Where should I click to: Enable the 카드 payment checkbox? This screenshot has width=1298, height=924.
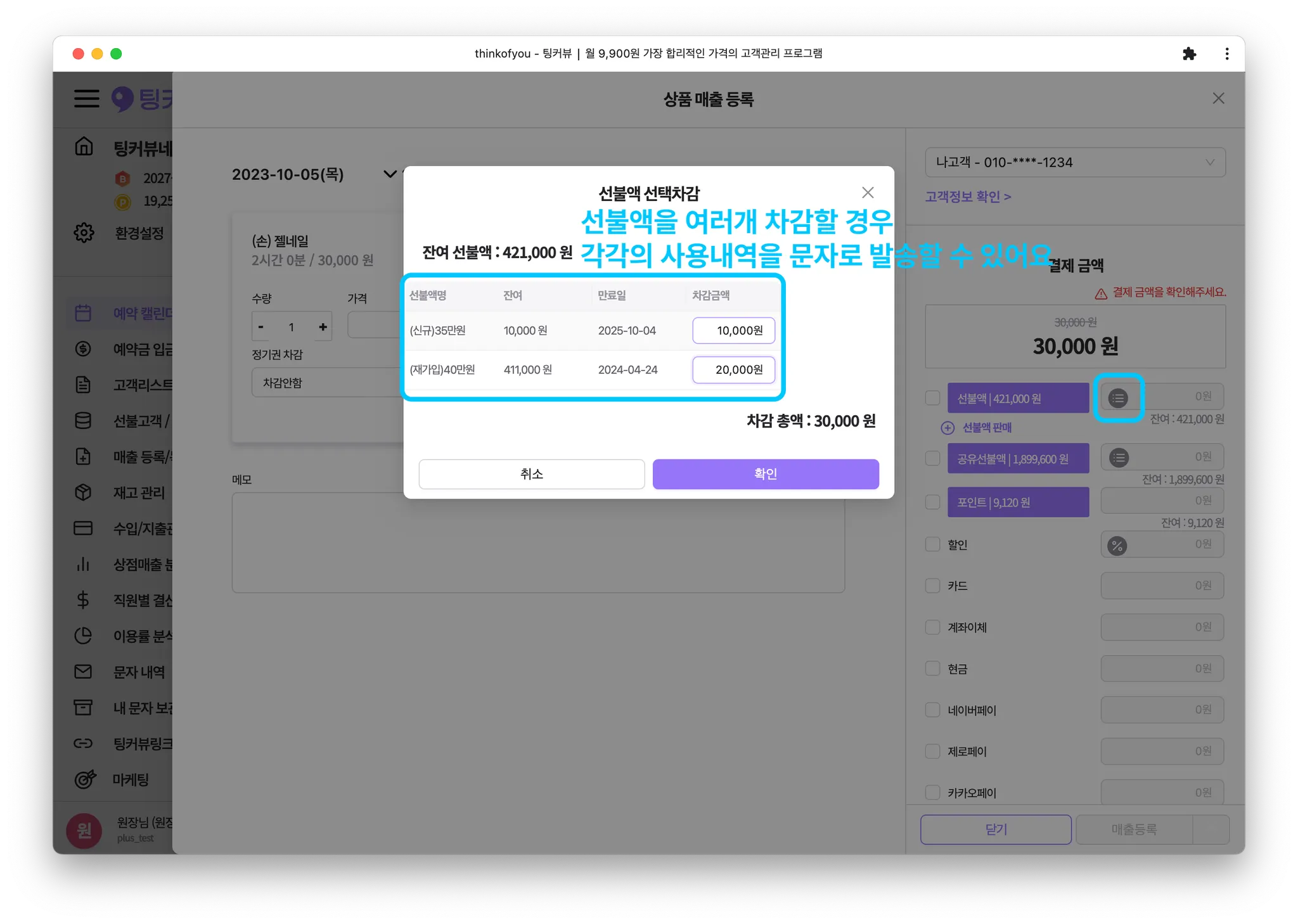point(932,586)
